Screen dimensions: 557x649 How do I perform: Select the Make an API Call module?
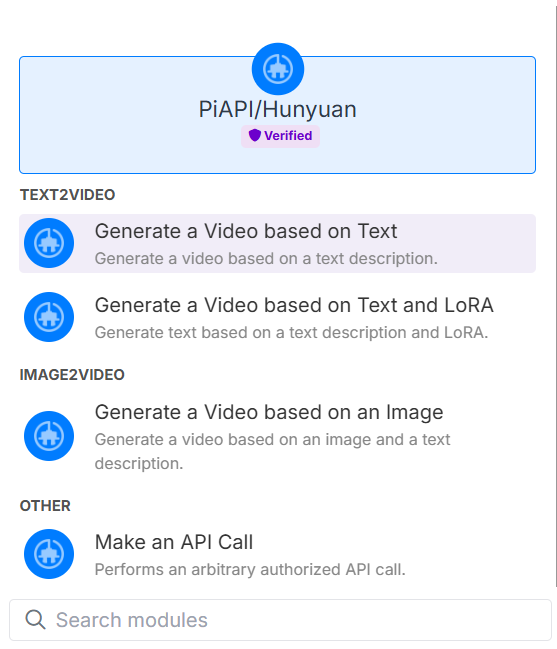(277, 554)
